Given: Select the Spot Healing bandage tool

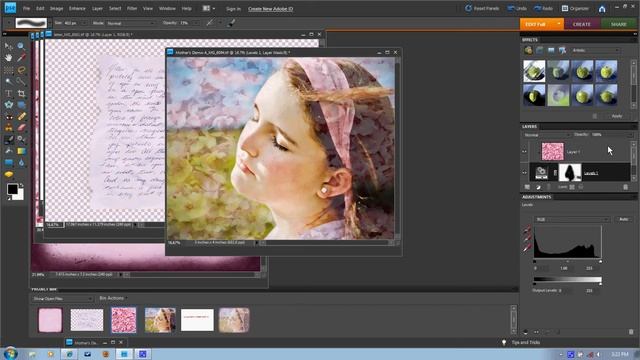Looking at the screenshot, I should [21, 117].
